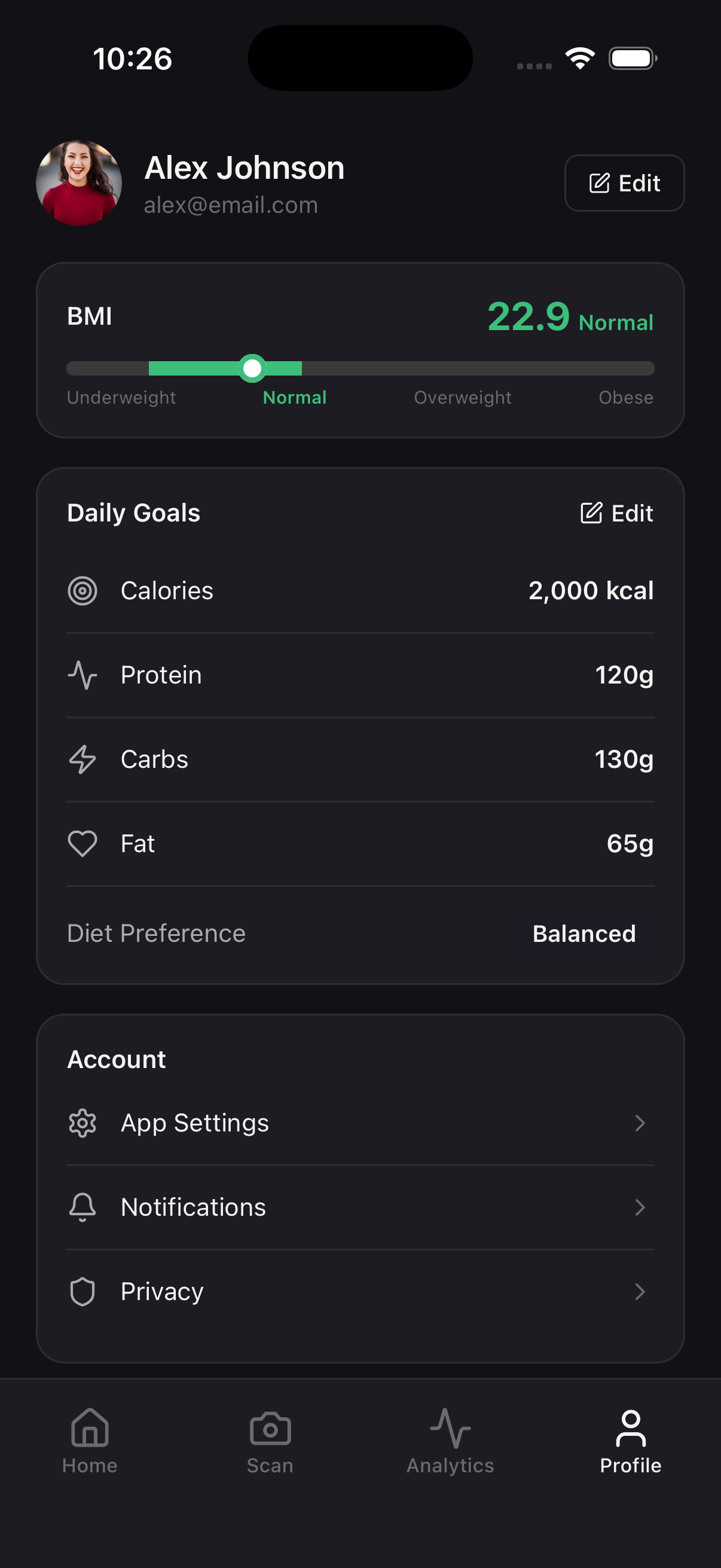721x1568 pixels.
Task: Tap the Protein pulse icon
Action: tap(82, 675)
